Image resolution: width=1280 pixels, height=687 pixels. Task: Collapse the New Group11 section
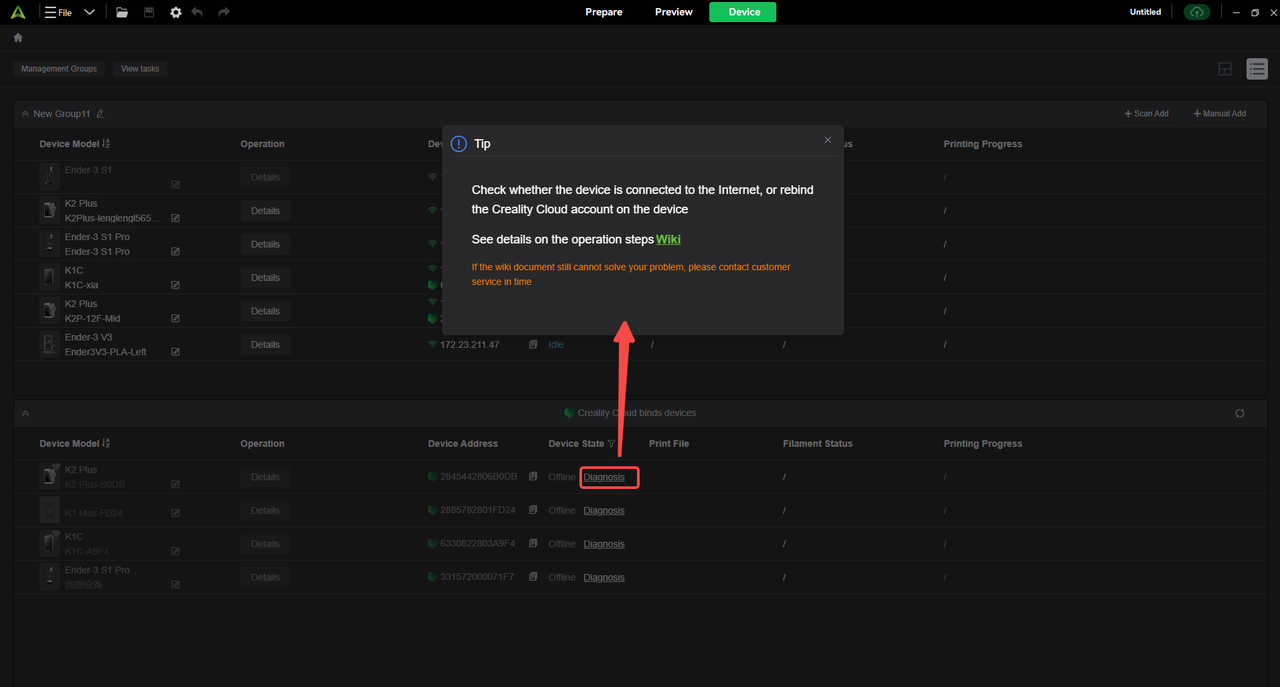25,114
